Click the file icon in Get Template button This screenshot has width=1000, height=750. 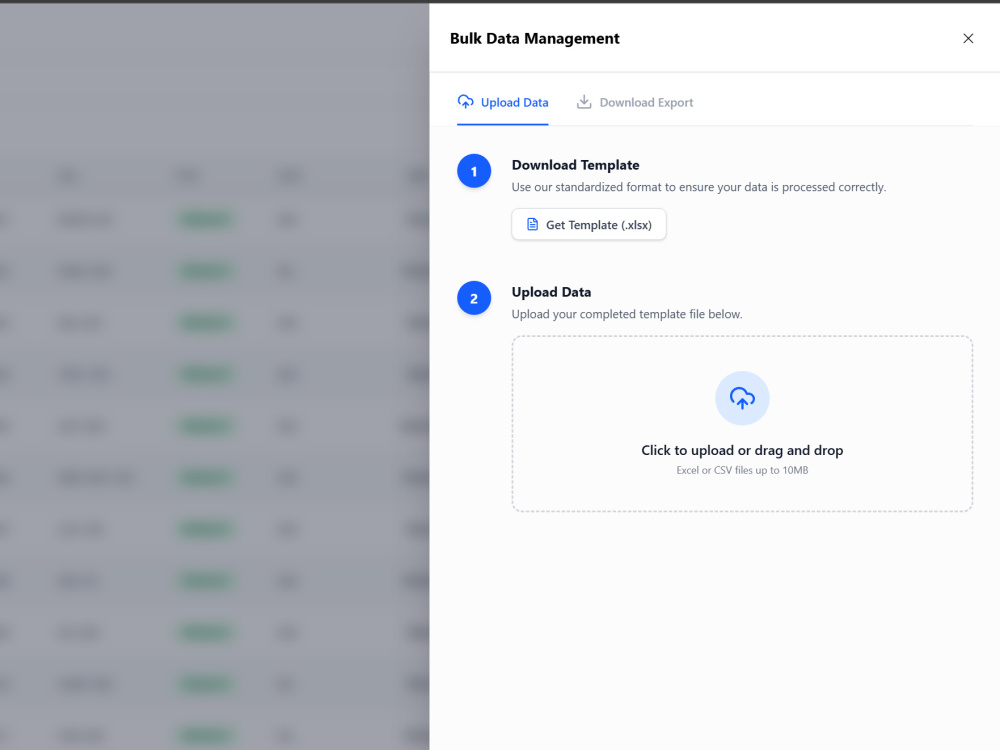532,224
